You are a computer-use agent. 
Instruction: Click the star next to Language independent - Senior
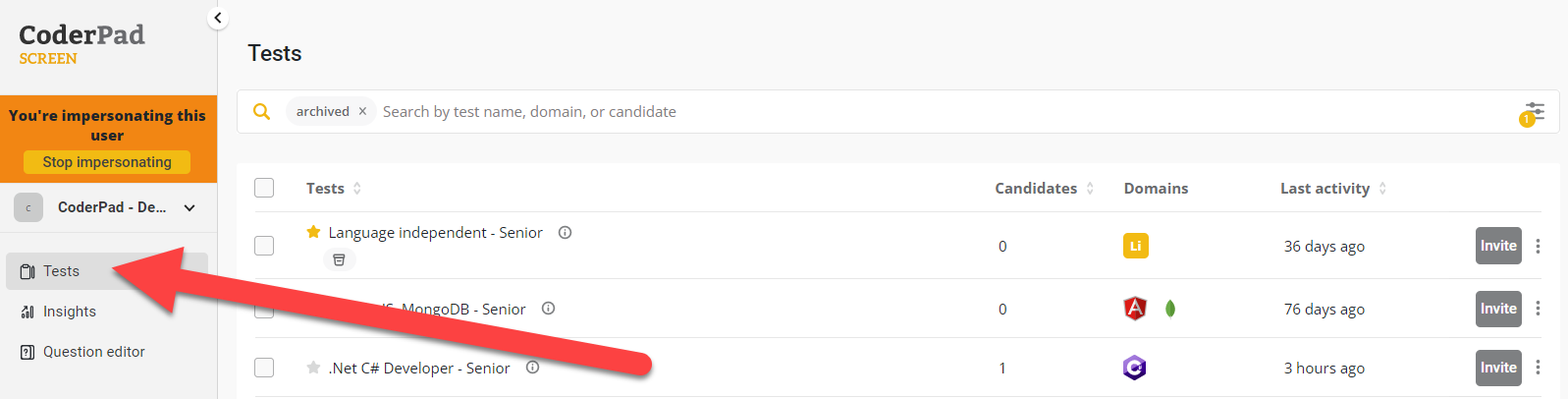click(313, 232)
